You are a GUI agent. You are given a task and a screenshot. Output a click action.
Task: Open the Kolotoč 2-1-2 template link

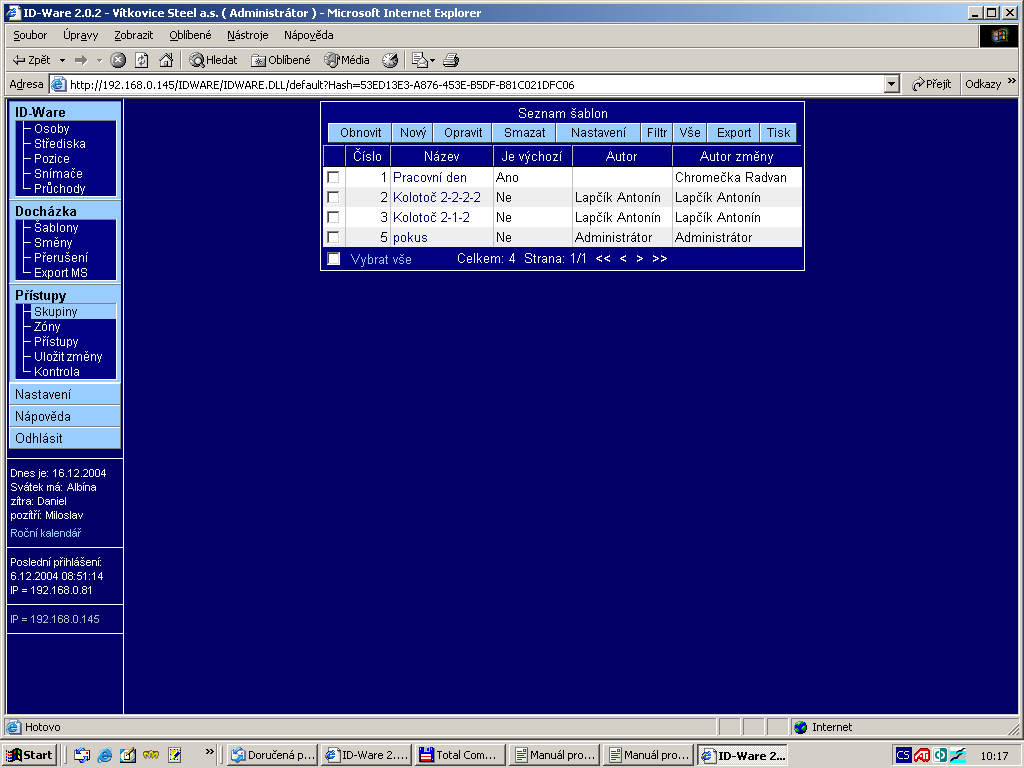[x=431, y=217]
